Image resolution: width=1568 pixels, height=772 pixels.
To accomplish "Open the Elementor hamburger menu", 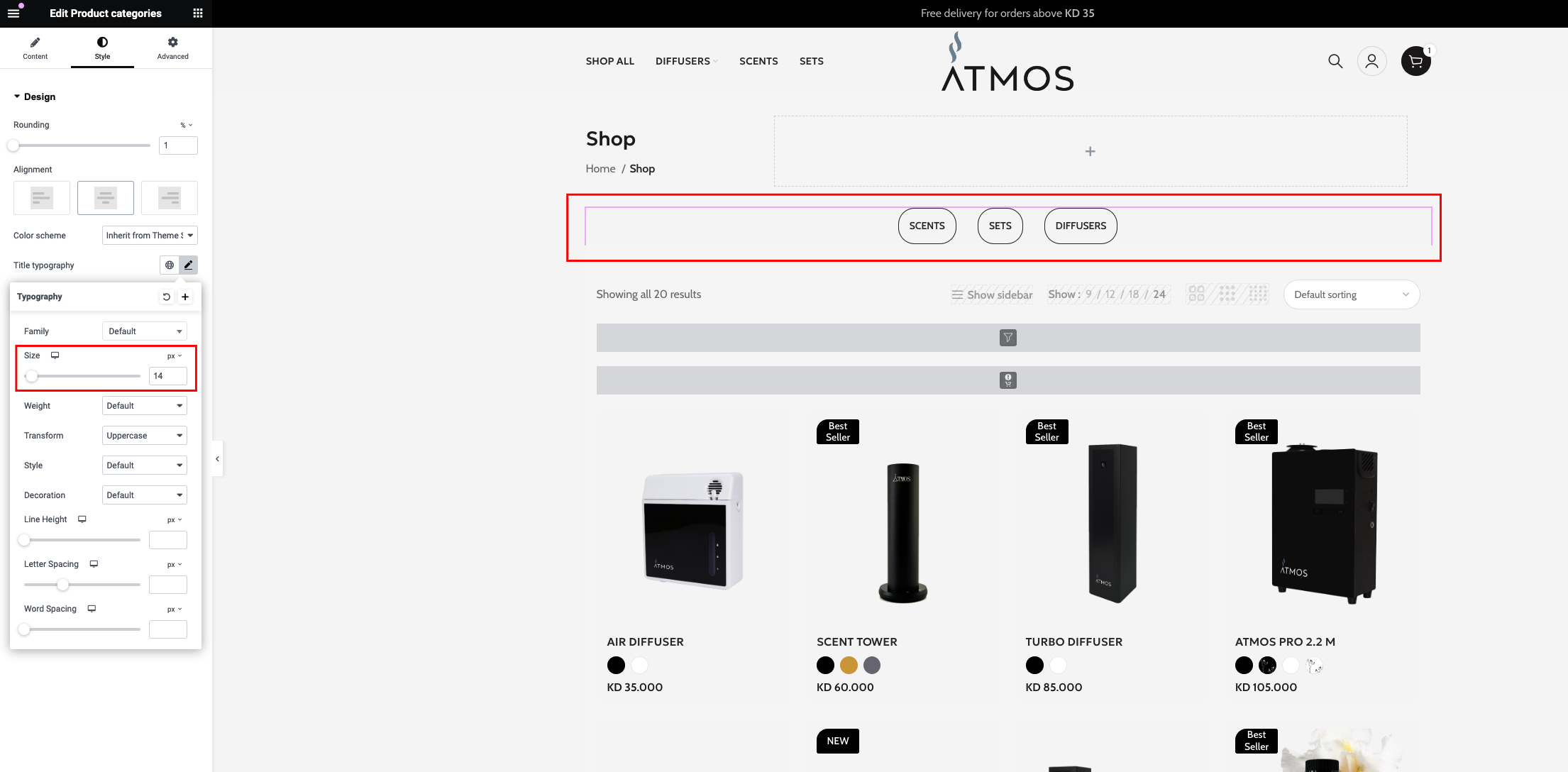I will [x=13, y=13].
